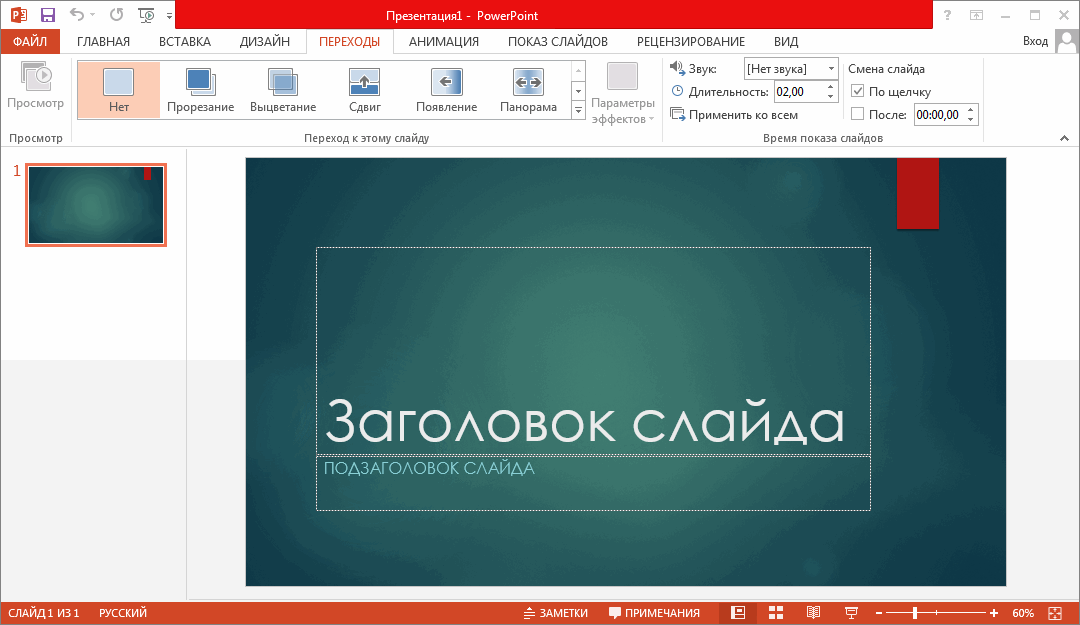Viewport: 1080px width, 625px height.
Task: Open customize quick access toolbar dropdown
Action: pyautogui.click(x=169, y=16)
